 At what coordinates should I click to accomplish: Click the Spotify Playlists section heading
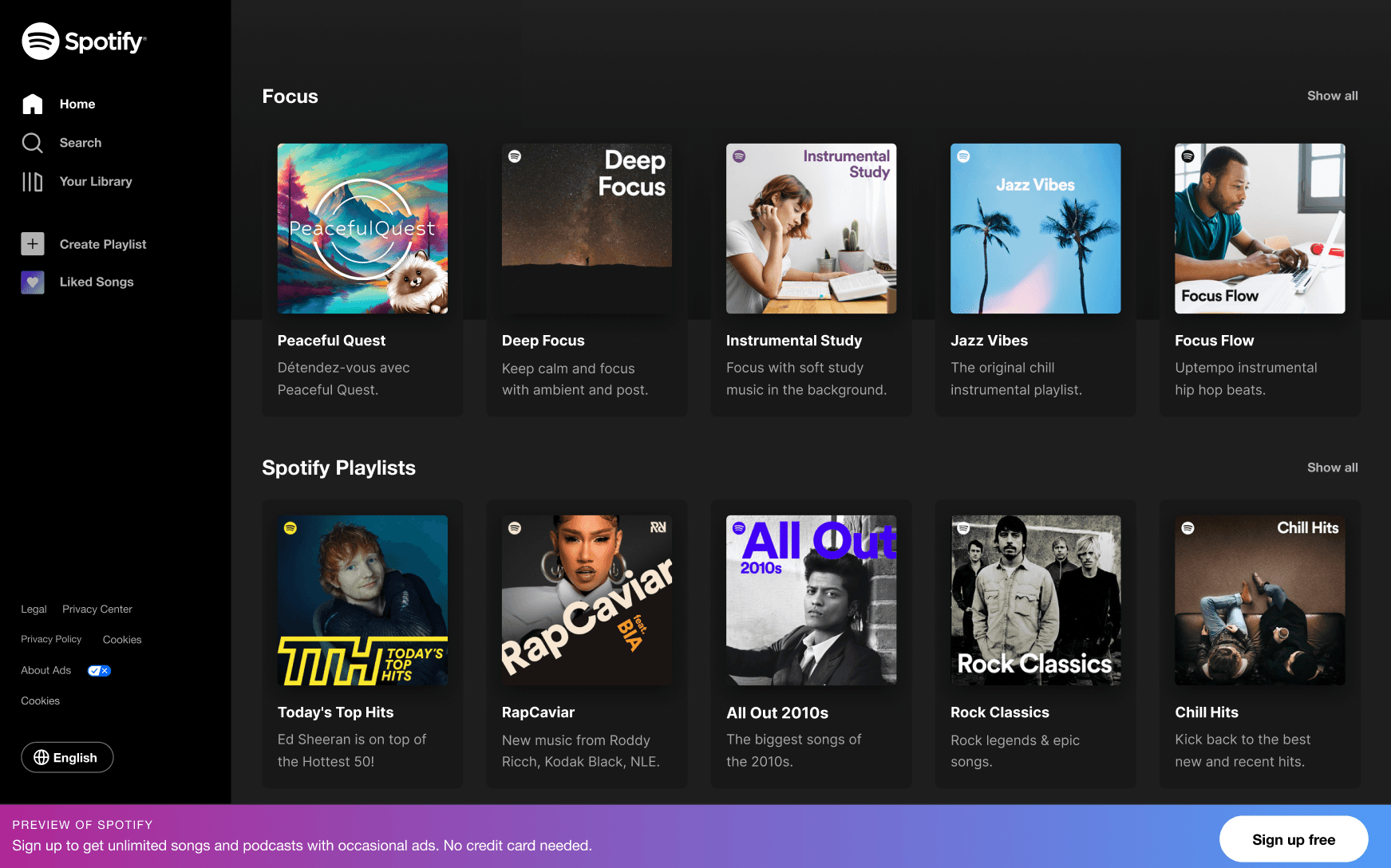(338, 468)
